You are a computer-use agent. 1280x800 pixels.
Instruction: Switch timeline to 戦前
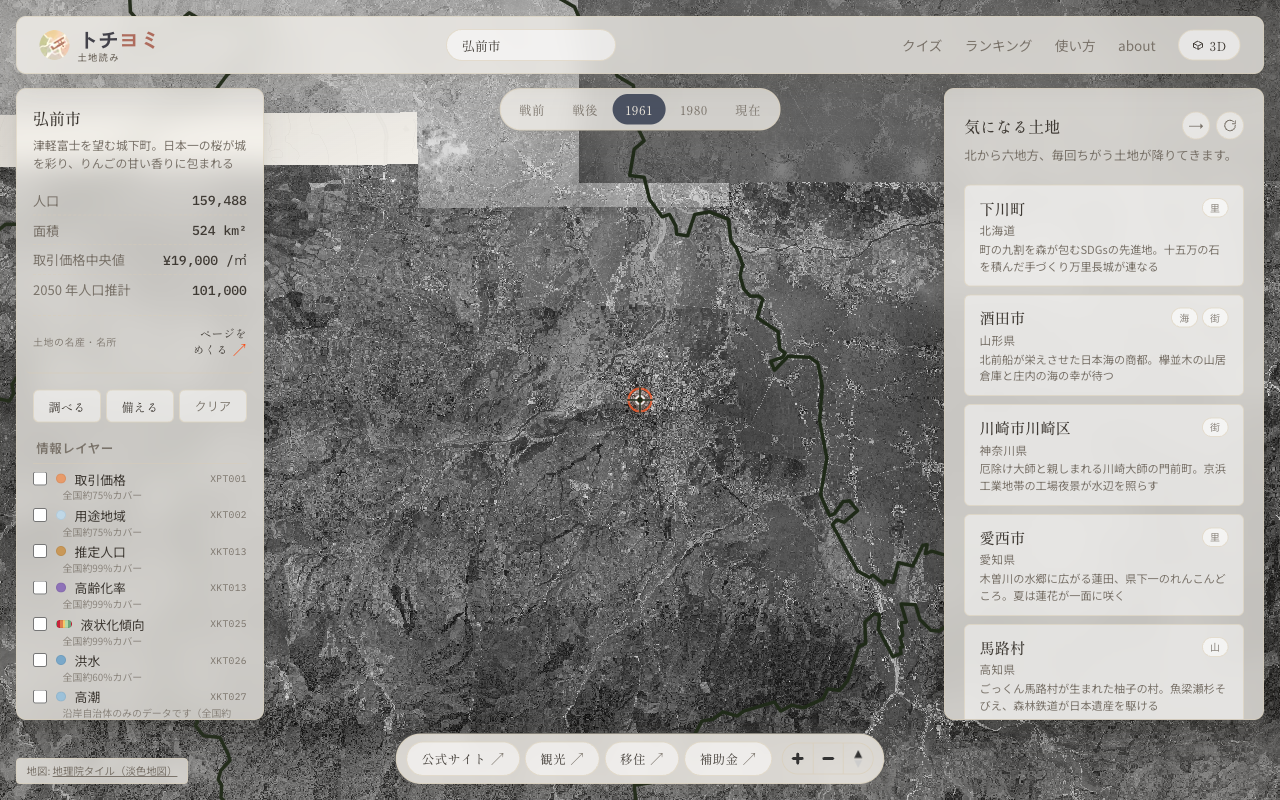(532, 110)
